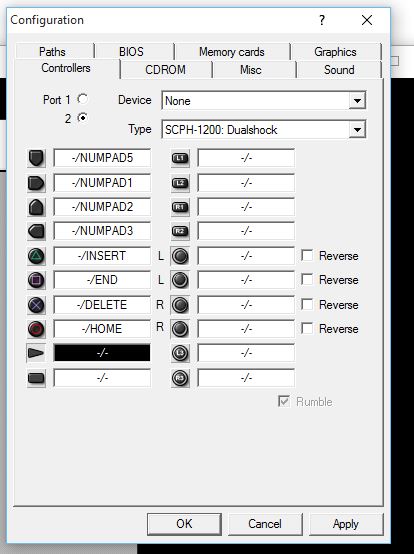Click the L1 binding field
The height and width of the screenshot is (554, 414).
pyautogui.click(x=246, y=158)
